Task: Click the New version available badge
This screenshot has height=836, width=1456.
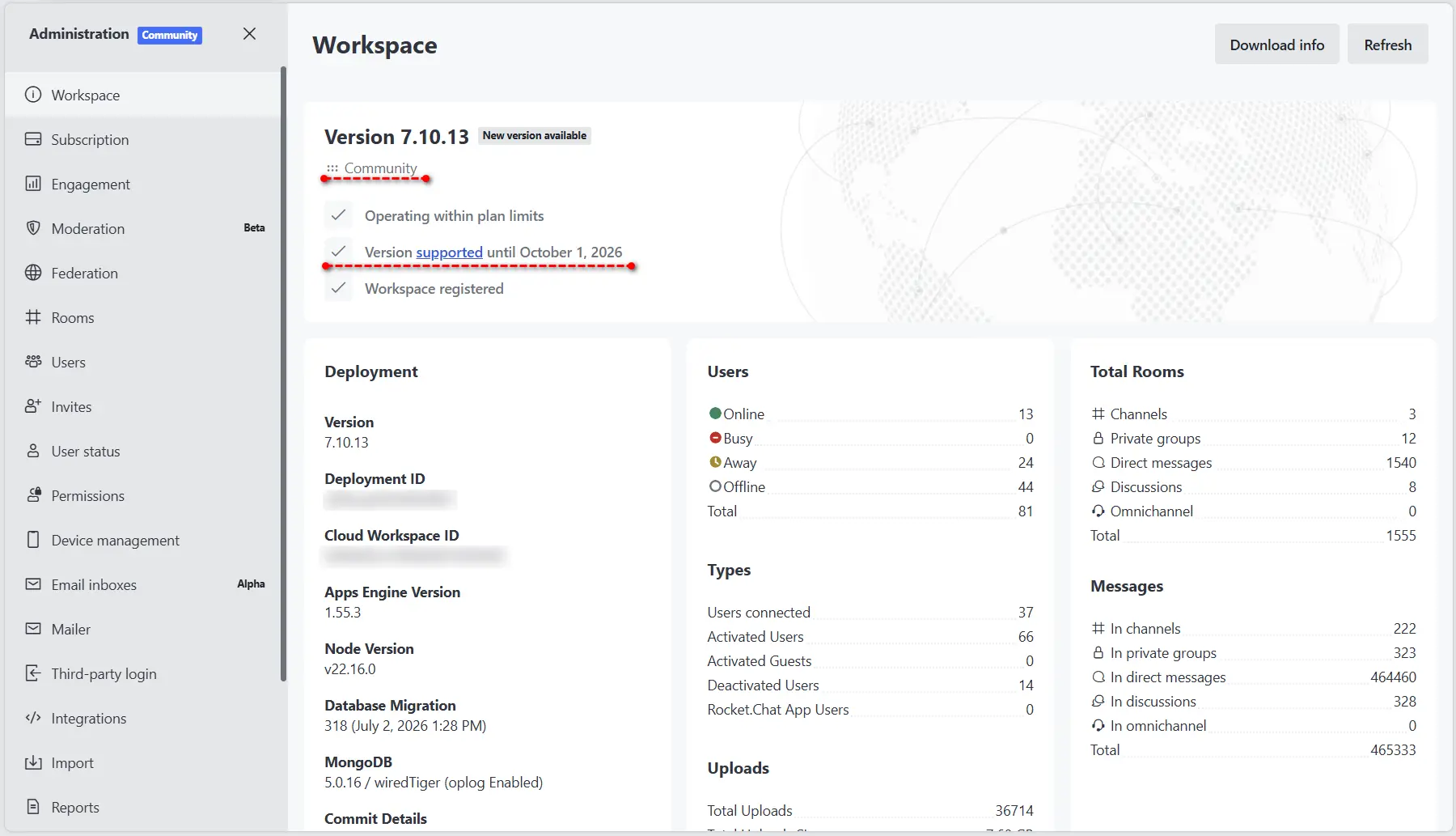Action: coord(535,136)
